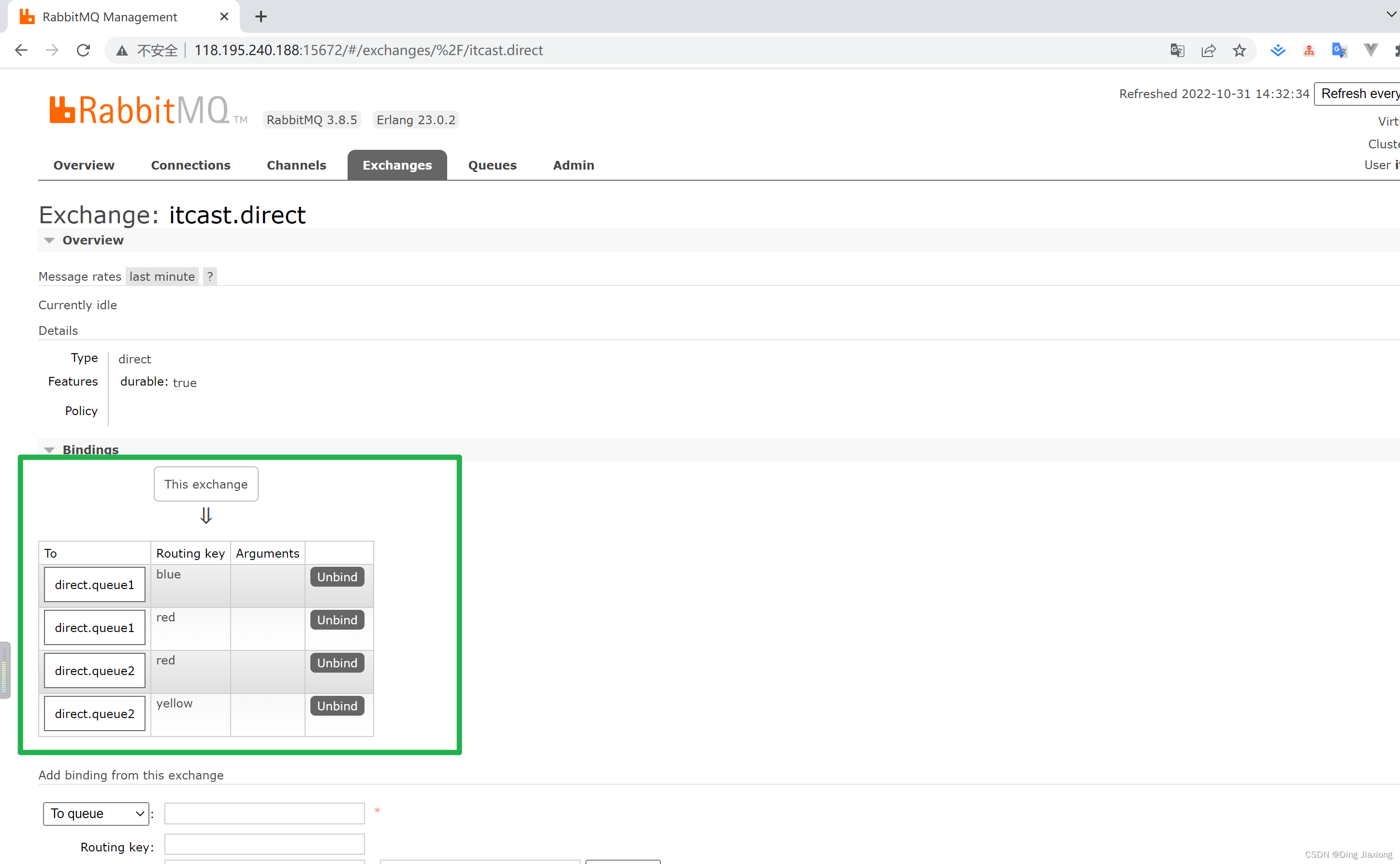Switch to the Overview tab
1400x864 pixels.
tap(84, 165)
